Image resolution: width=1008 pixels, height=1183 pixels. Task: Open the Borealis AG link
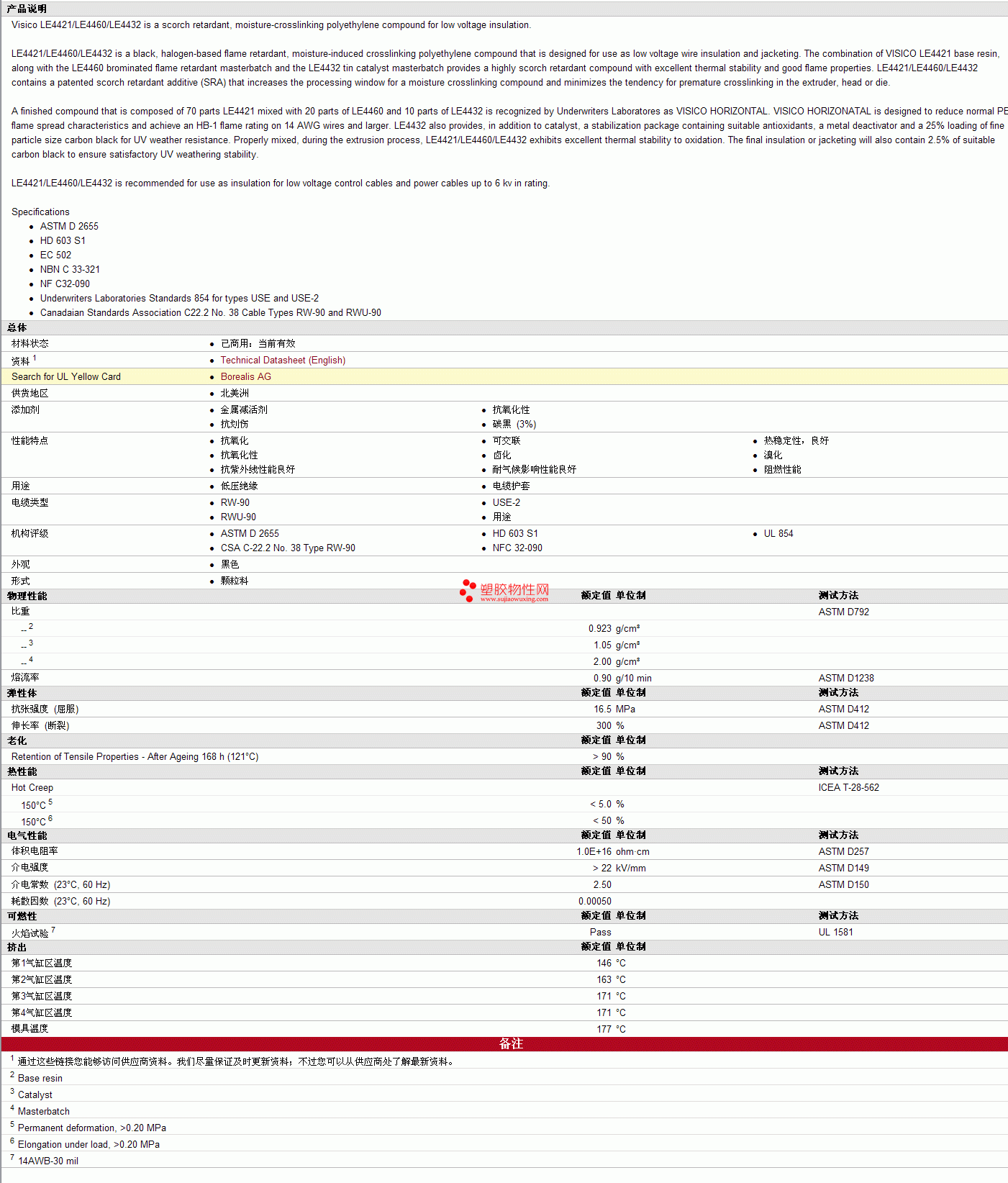pos(246,377)
